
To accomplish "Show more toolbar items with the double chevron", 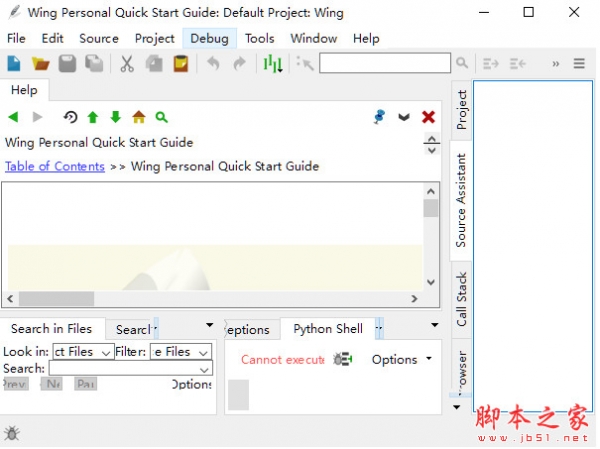I will coord(556,64).
